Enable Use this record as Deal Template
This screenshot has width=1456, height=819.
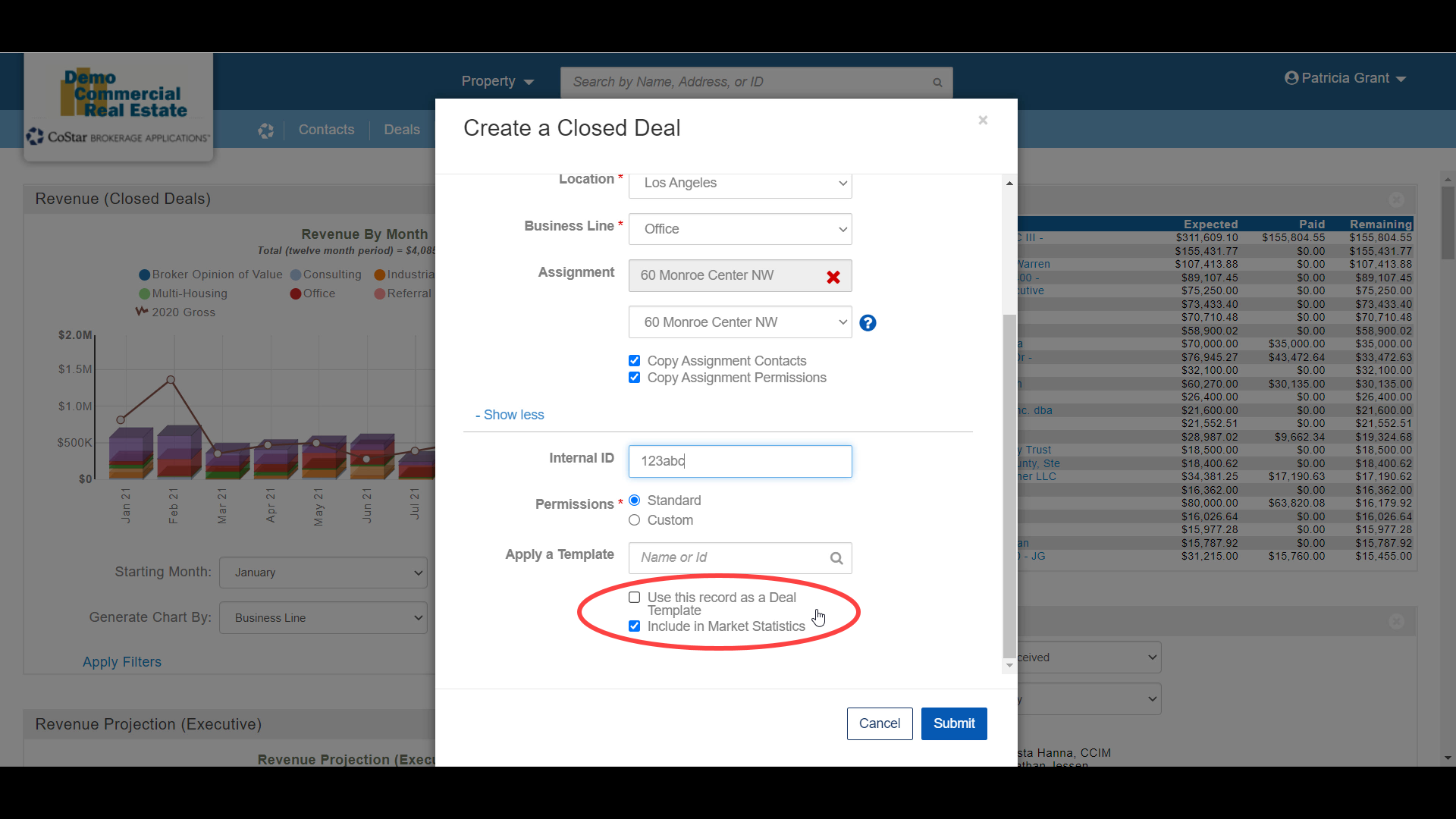click(634, 598)
